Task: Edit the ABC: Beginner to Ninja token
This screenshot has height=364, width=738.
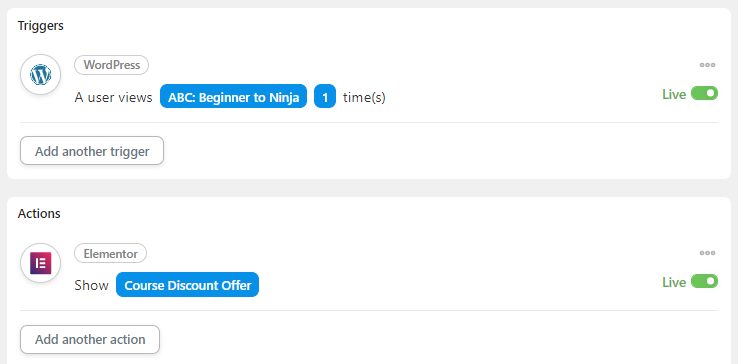Action: click(233, 97)
